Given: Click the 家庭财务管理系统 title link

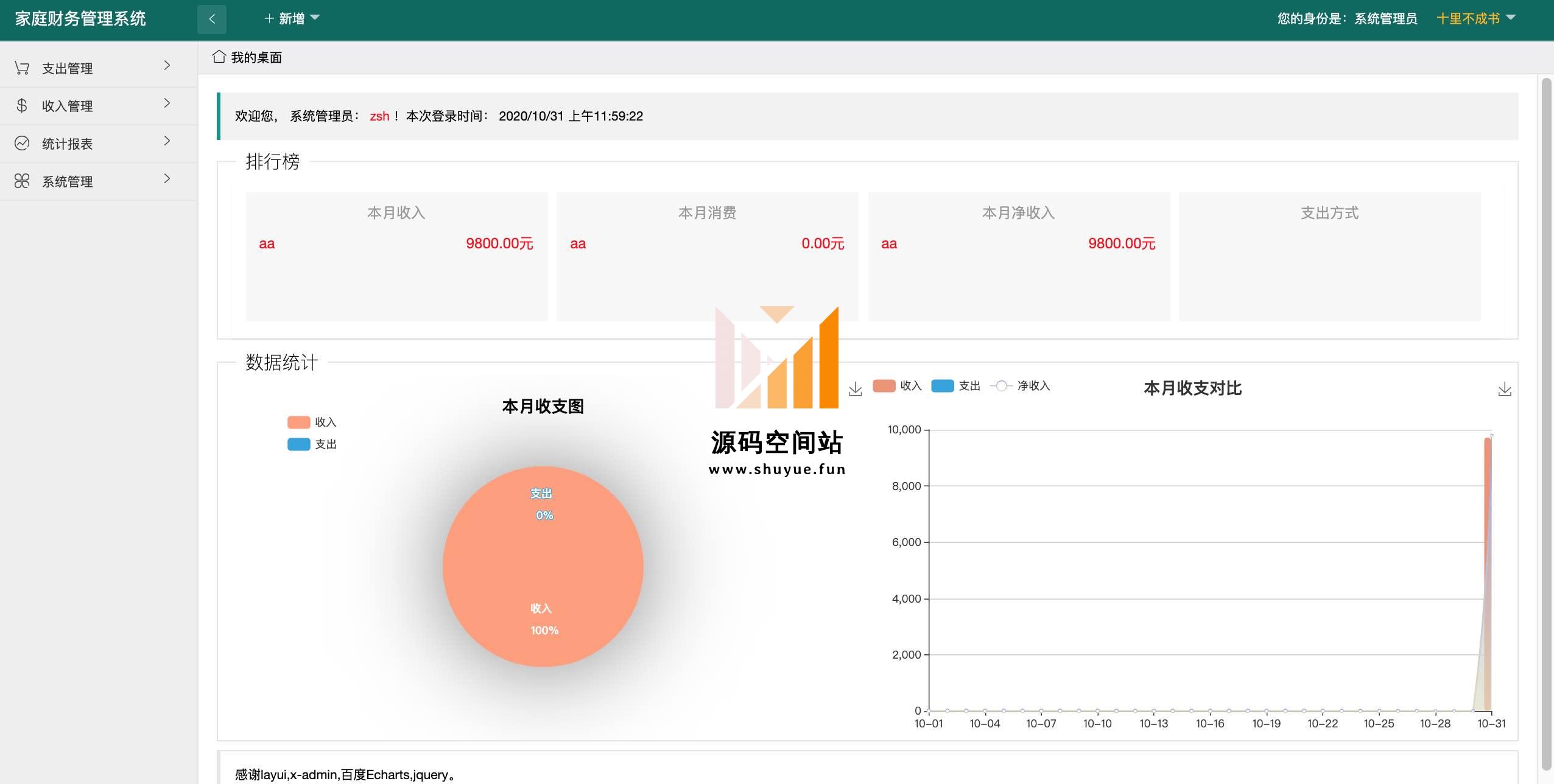Looking at the screenshot, I should pyautogui.click(x=80, y=19).
